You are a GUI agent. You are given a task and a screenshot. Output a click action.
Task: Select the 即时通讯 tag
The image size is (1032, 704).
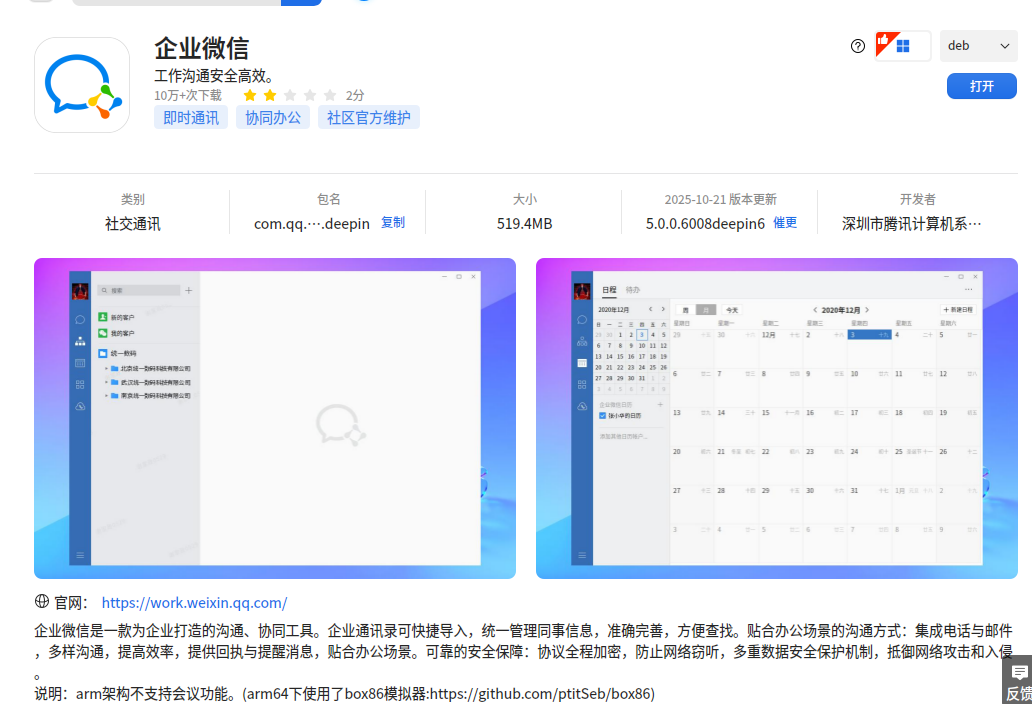click(x=191, y=118)
